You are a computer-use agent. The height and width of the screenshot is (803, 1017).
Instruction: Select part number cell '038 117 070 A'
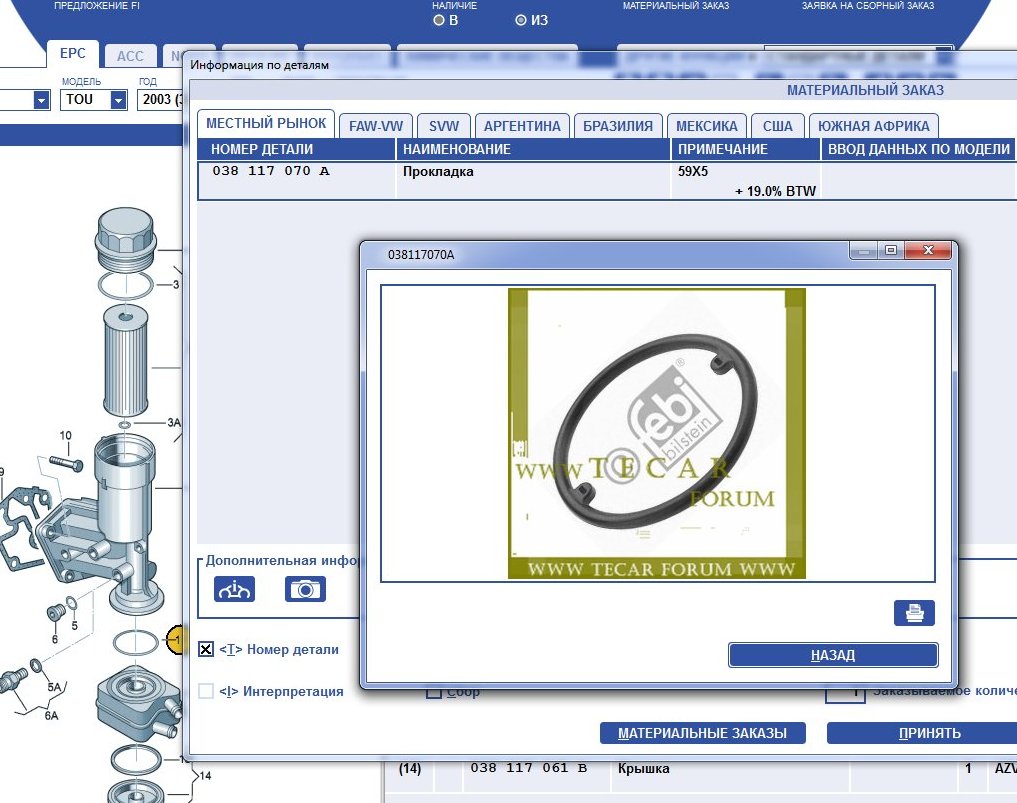[x=271, y=171]
